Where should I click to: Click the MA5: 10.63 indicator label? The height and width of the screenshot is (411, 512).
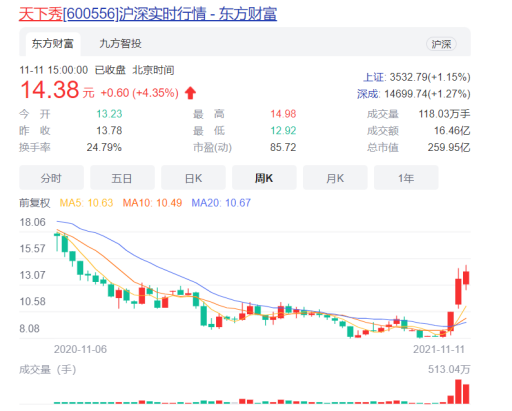pyautogui.click(x=86, y=203)
